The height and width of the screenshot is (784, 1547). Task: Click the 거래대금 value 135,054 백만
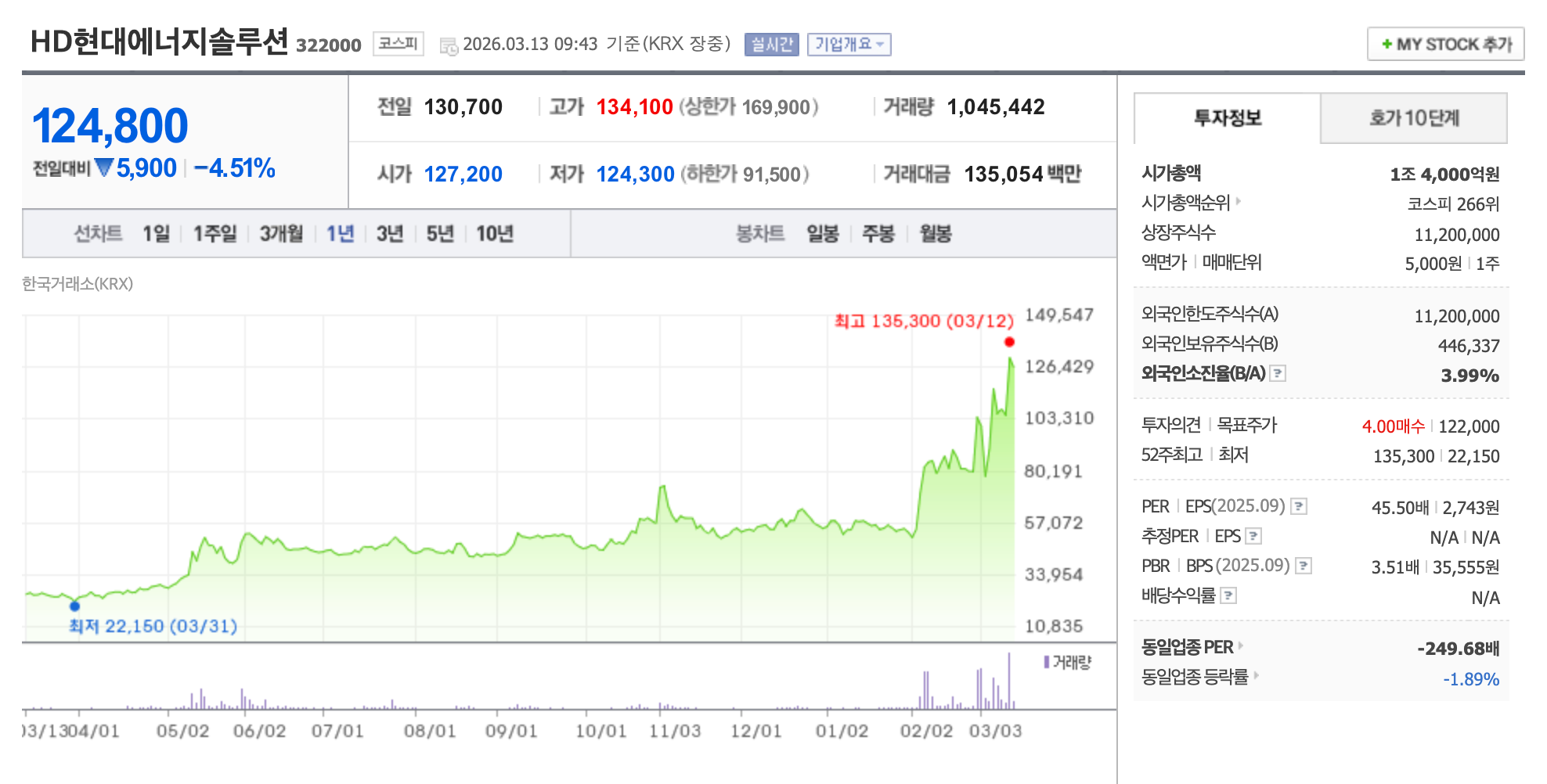[1022, 174]
